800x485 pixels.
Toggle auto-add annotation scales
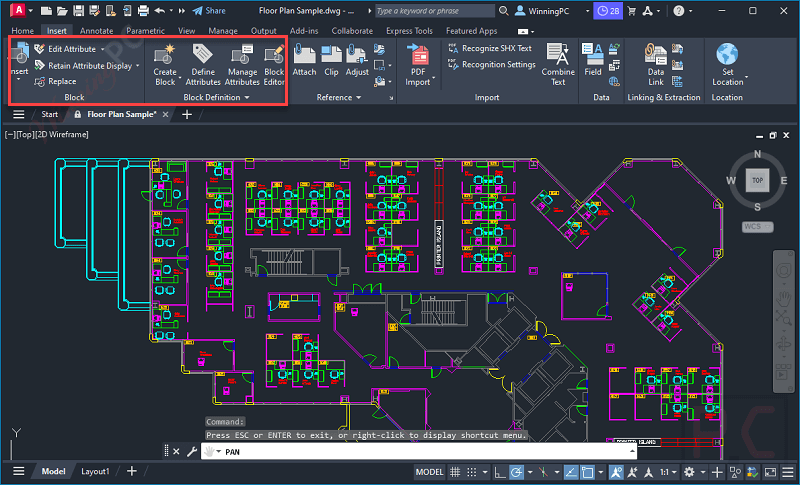633,472
